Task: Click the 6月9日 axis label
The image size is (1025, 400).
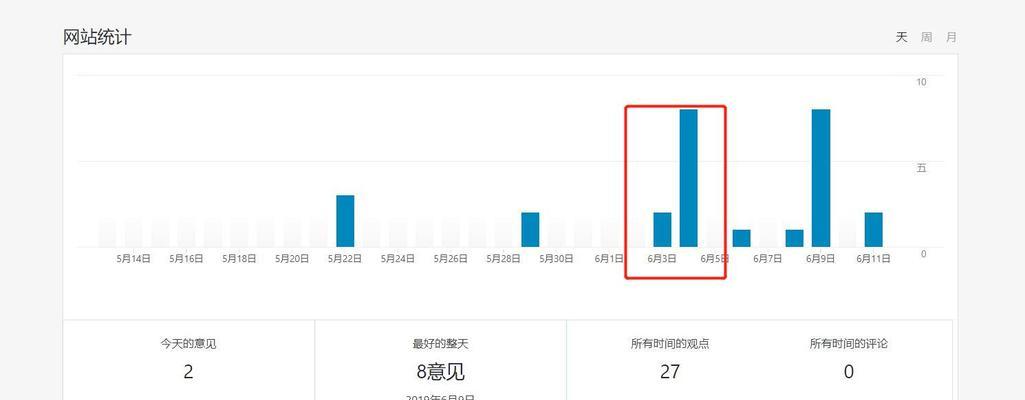Action: [x=820, y=259]
